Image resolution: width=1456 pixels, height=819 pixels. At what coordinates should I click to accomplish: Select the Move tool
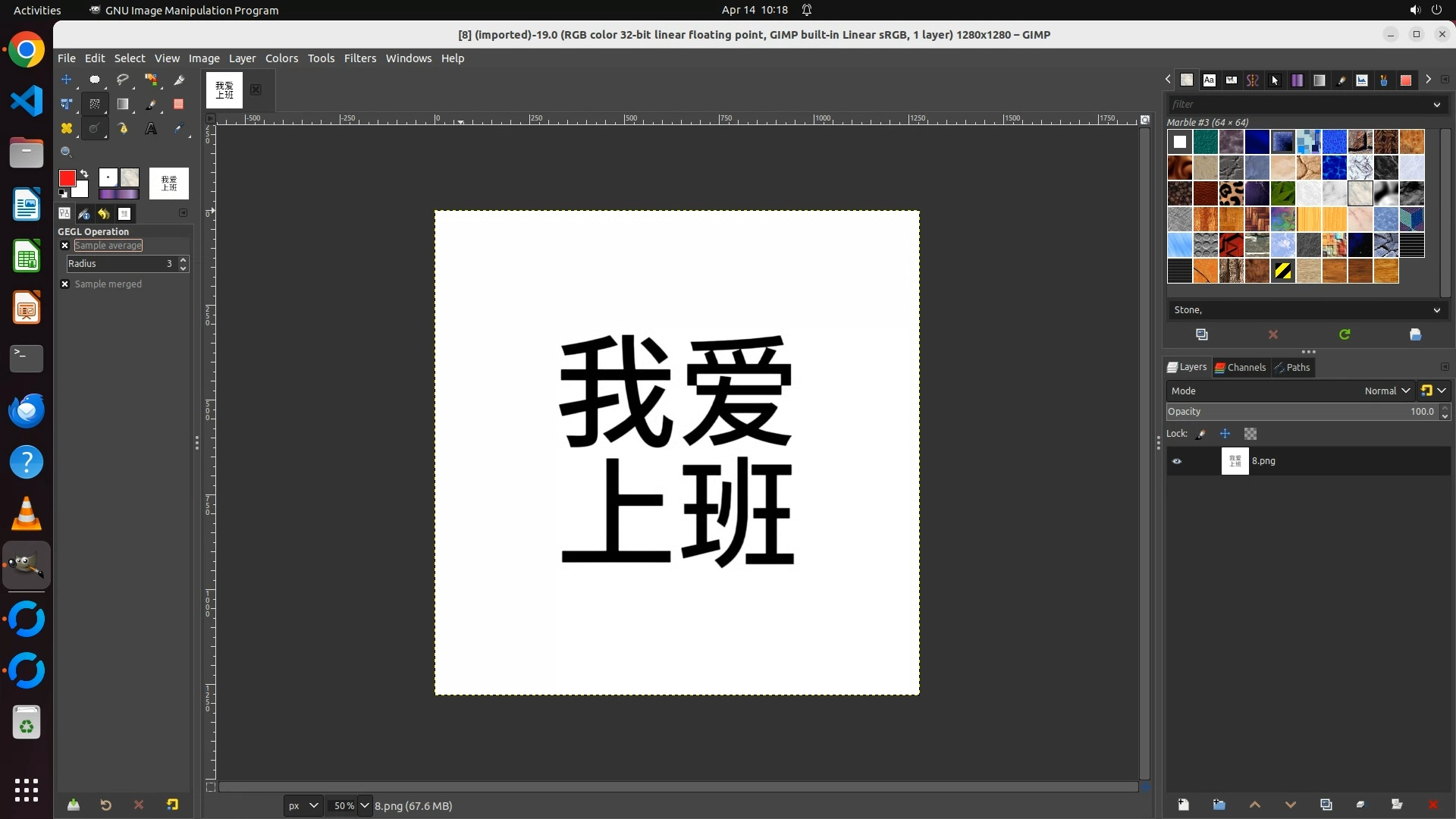[x=67, y=80]
